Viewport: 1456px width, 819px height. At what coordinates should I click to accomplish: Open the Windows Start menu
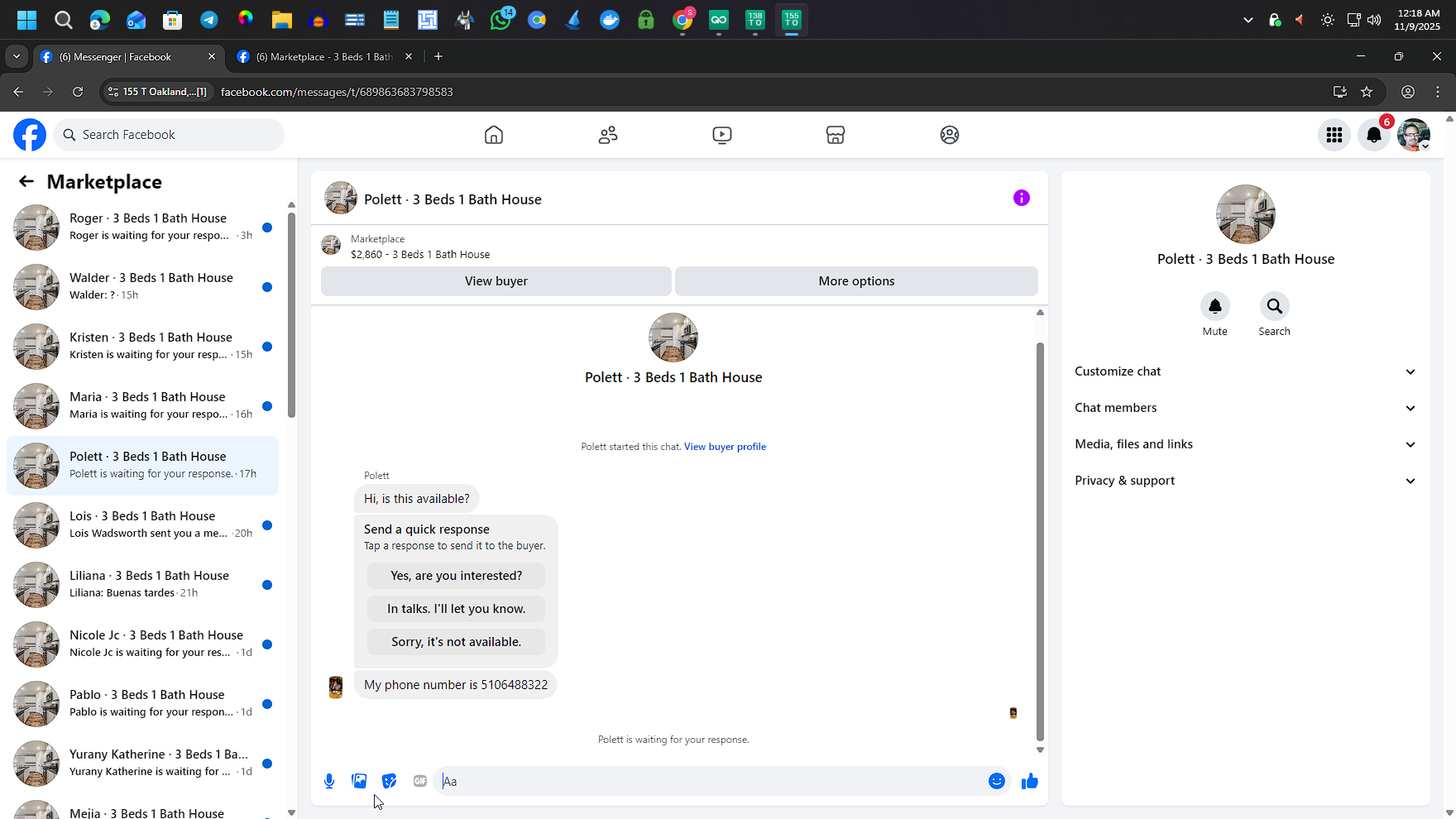(x=26, y=20)
